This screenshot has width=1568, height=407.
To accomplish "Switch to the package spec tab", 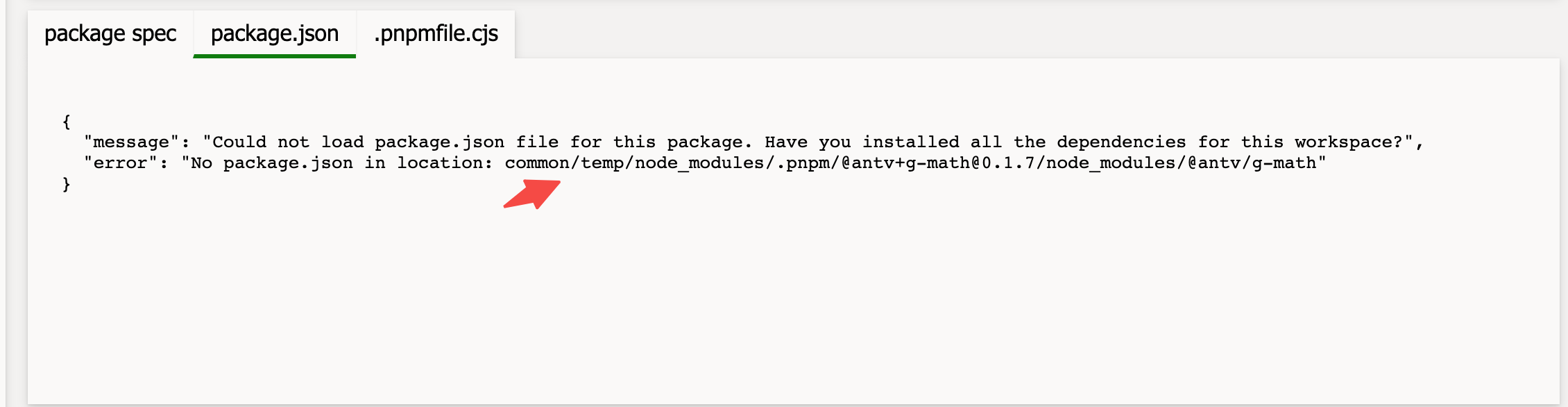I will (x=111, y=33).
